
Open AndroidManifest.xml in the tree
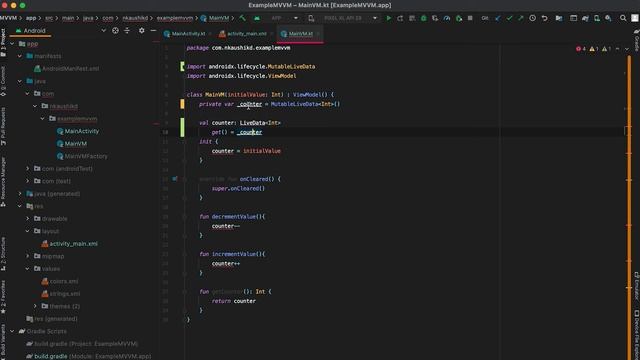coord(70,69)
